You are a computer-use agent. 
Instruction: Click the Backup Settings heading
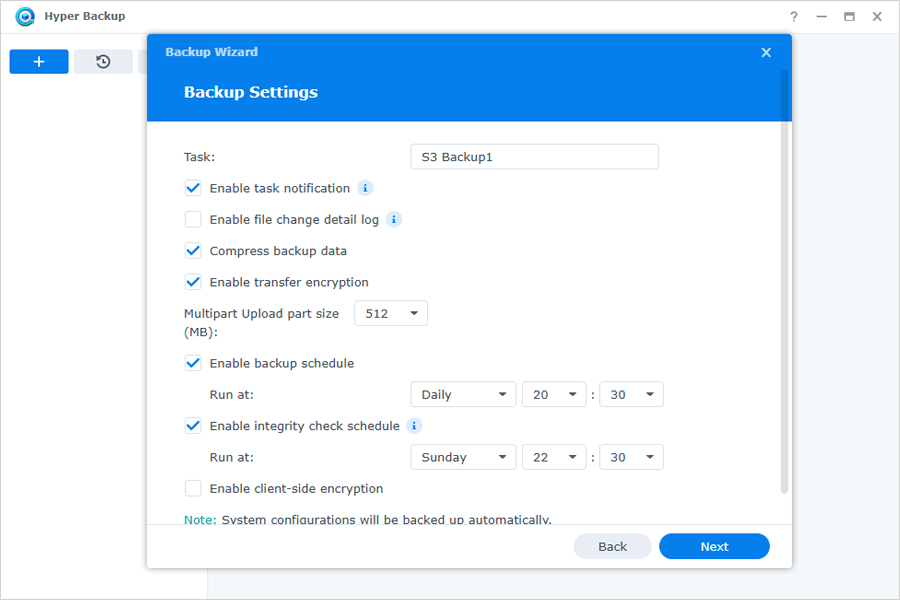[x=251, y=92]
